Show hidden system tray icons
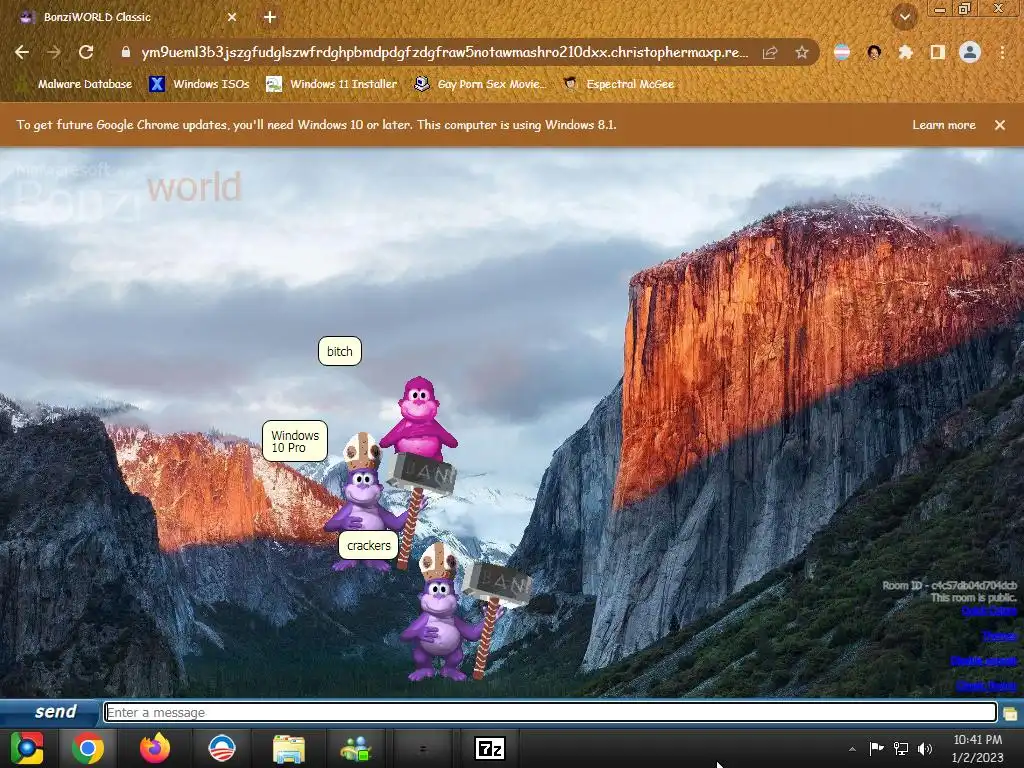This screenshot has height=768, width=1024. click(852, 749)
